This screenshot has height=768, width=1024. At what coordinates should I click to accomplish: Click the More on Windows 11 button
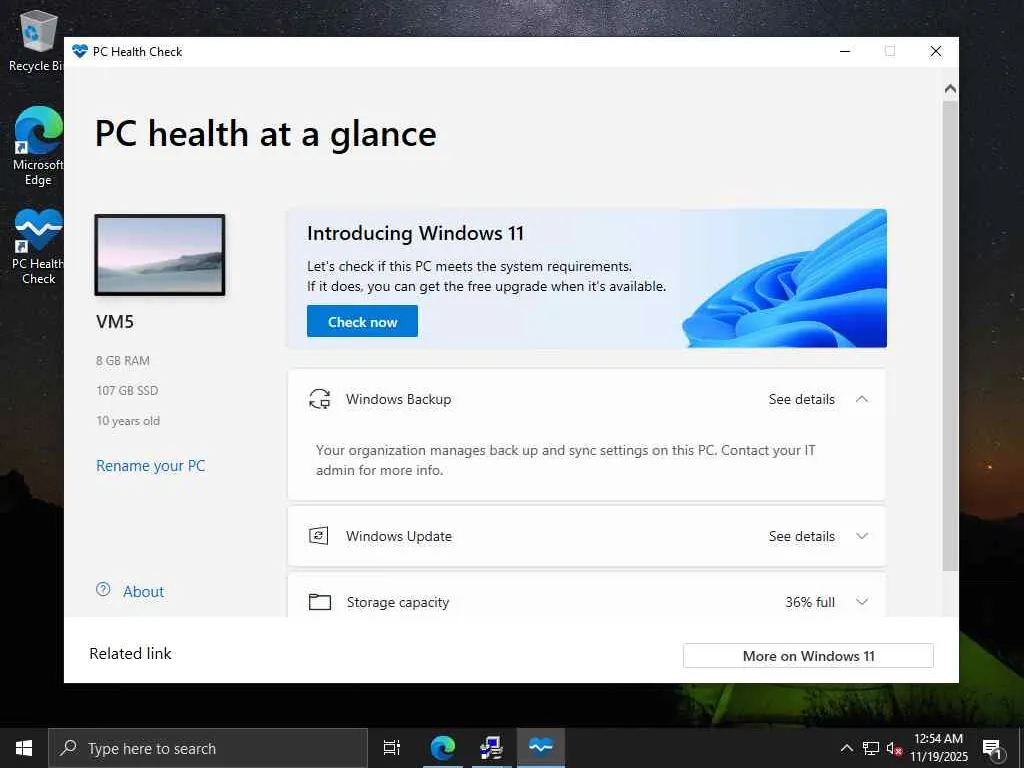coord(808,656)
